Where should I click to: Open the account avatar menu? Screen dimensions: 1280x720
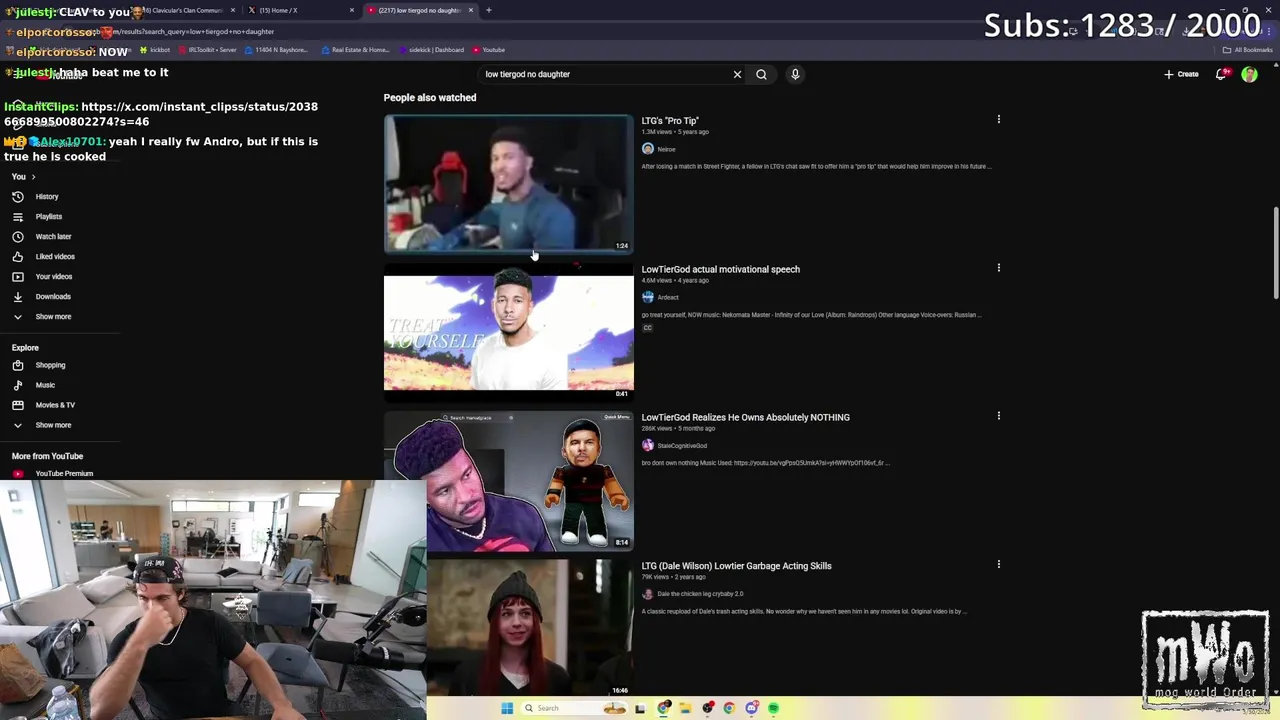coord(1249,74)
